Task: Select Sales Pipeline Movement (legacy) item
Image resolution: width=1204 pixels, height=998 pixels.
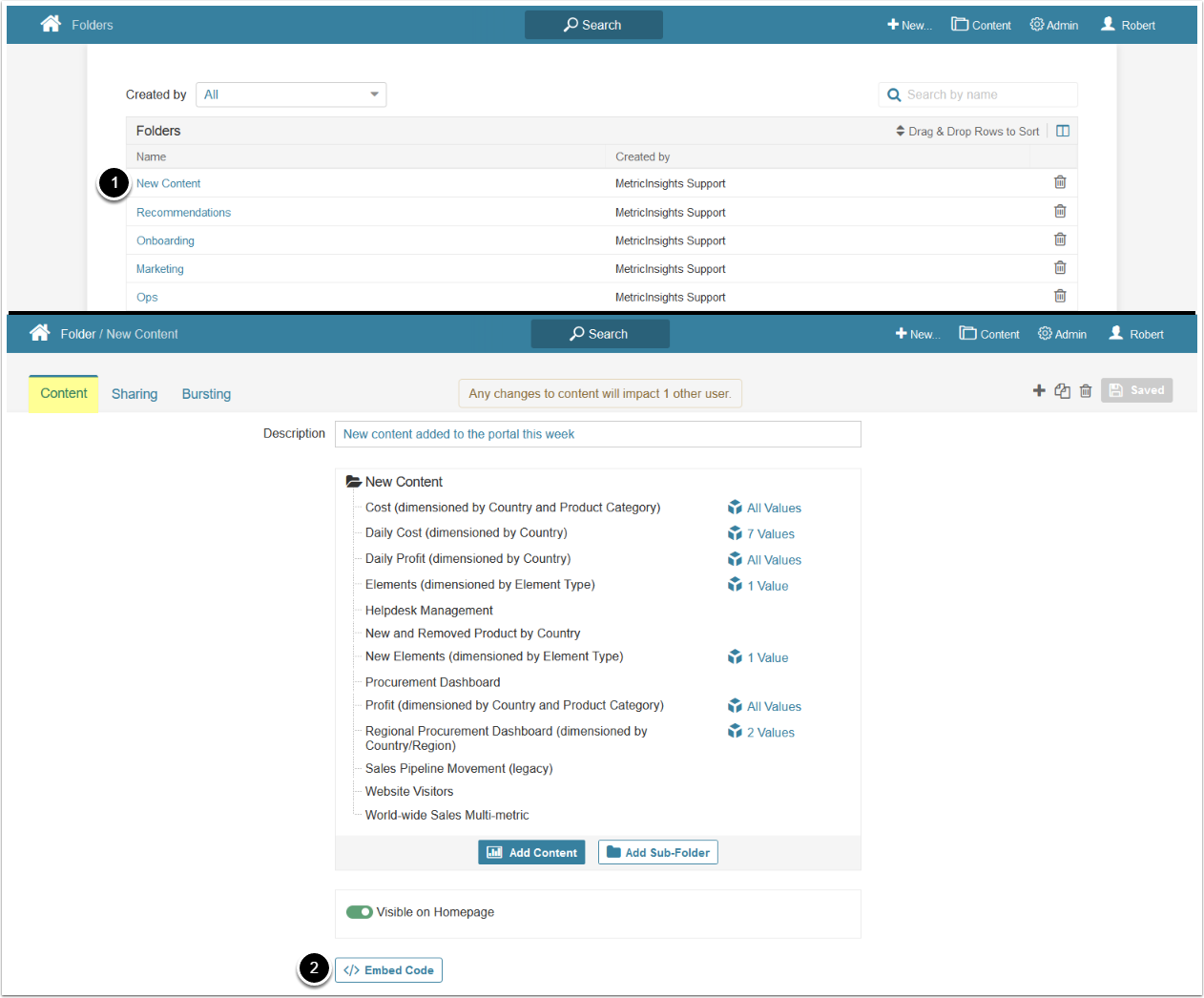Action: tap(459, 769)
